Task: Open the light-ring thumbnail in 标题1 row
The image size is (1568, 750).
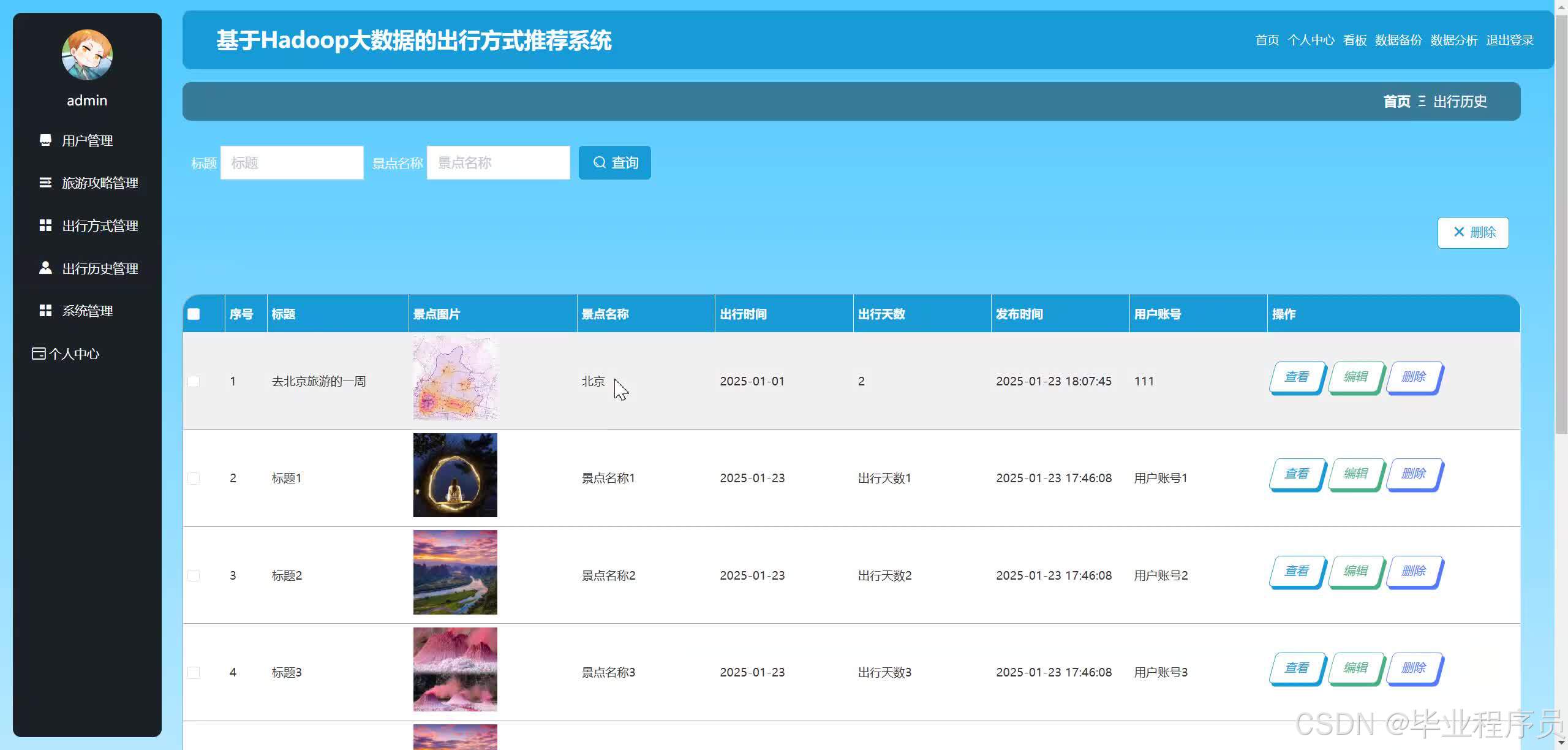Action: 455,475
